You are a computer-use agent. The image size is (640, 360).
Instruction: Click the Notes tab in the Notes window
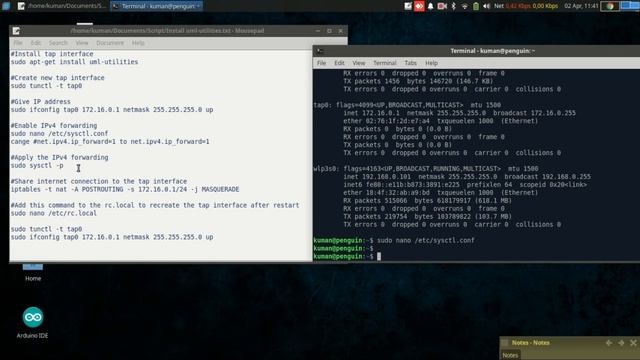click(x=510, y=355)
